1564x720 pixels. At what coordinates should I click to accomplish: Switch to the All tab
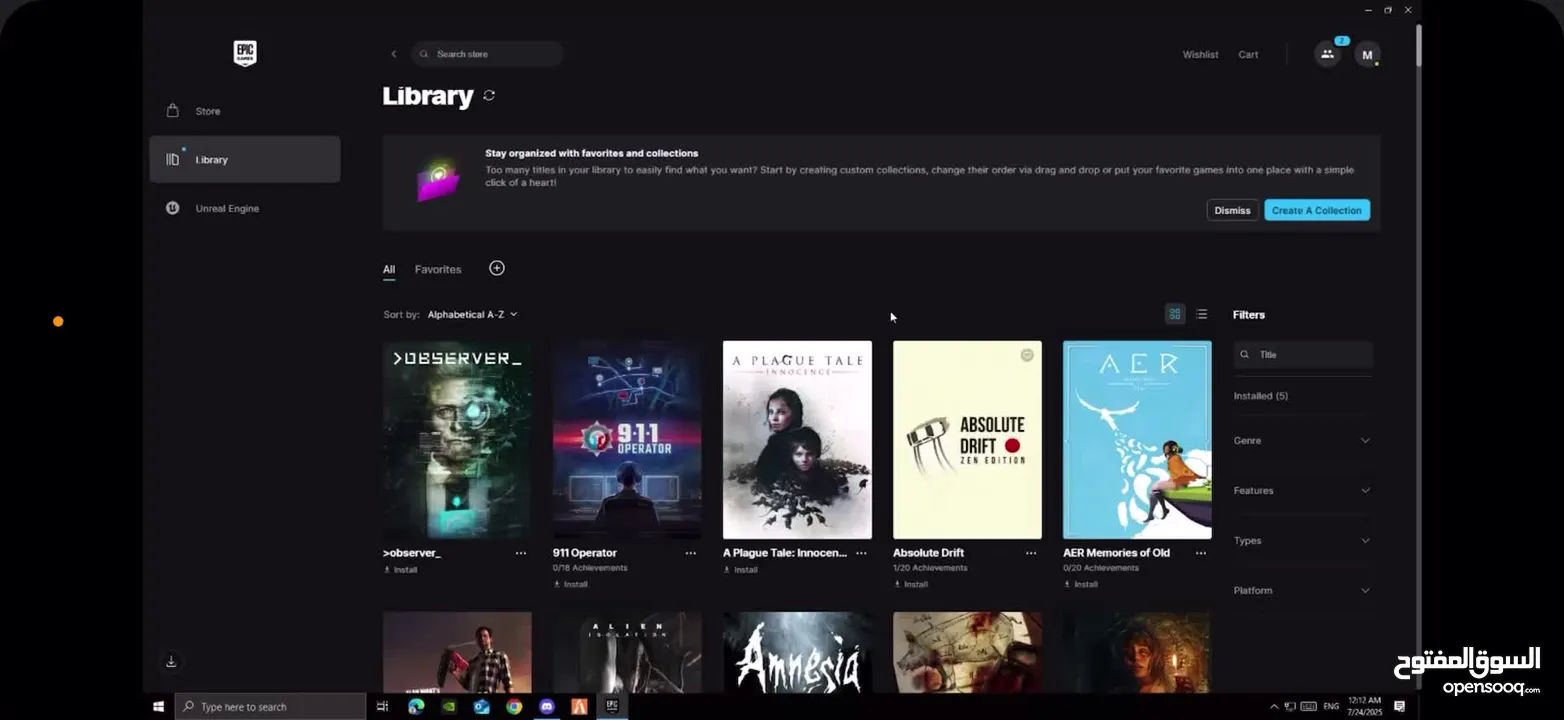[389, 269]
